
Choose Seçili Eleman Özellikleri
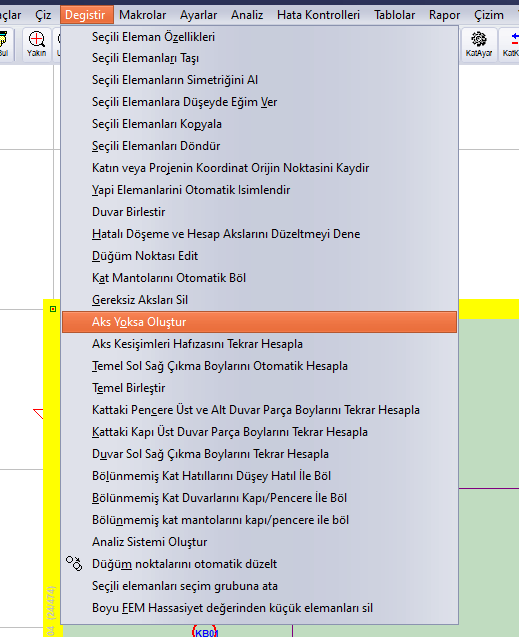point(260,37)
